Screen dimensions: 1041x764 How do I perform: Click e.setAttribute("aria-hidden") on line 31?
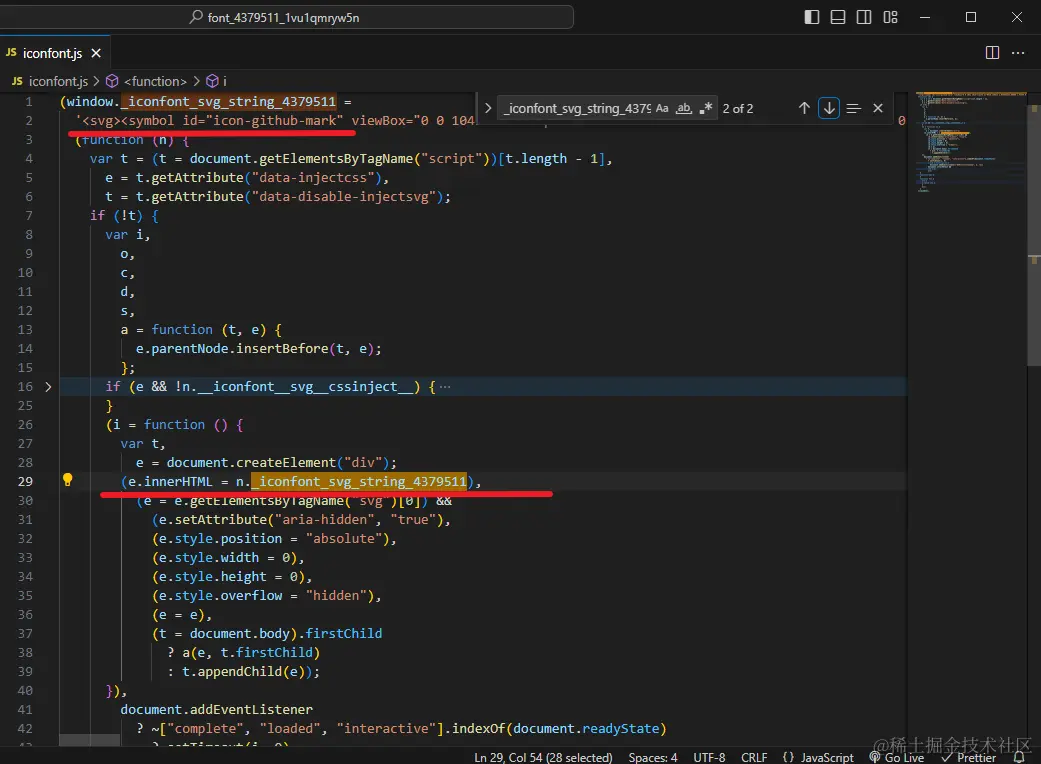pyautogui.click(x=268, y=520)
